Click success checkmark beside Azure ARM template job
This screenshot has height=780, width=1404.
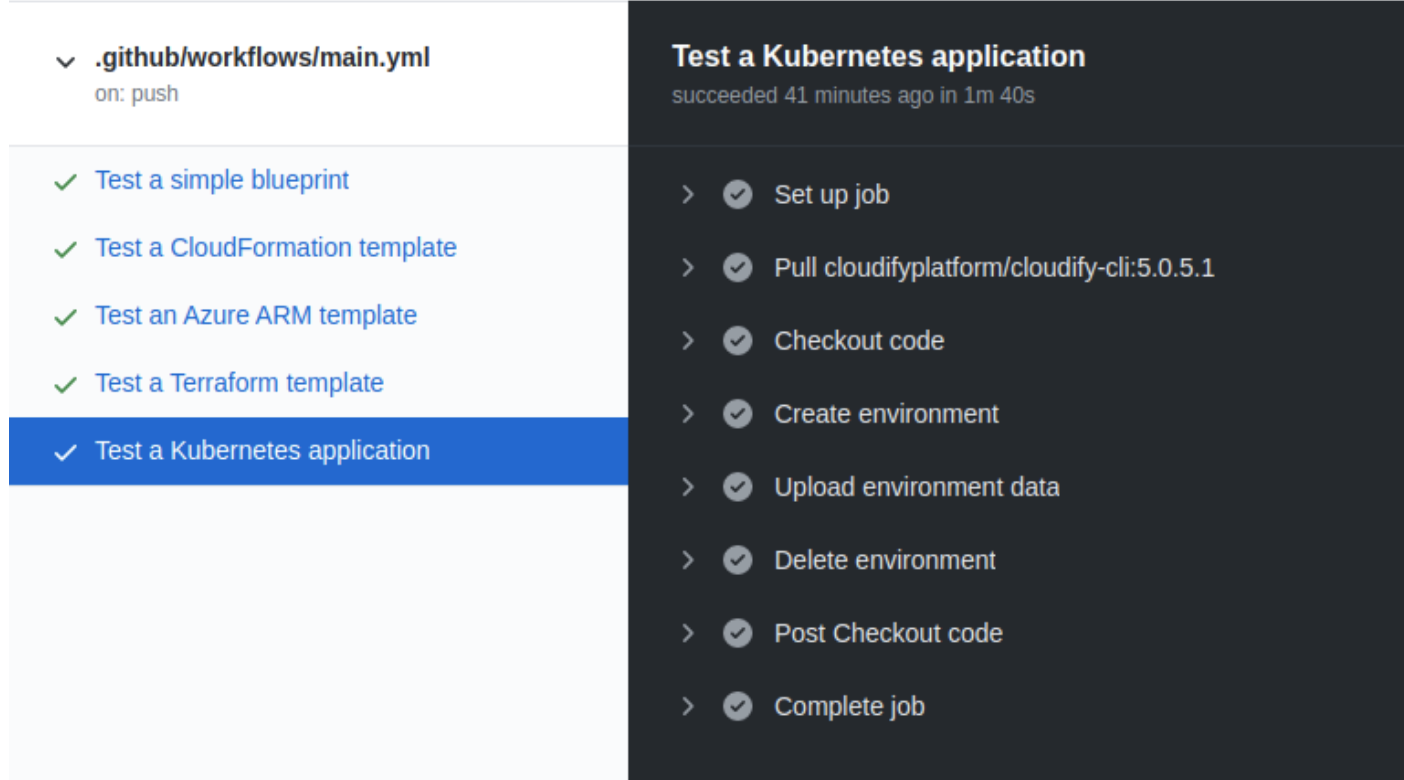[65, 317]
